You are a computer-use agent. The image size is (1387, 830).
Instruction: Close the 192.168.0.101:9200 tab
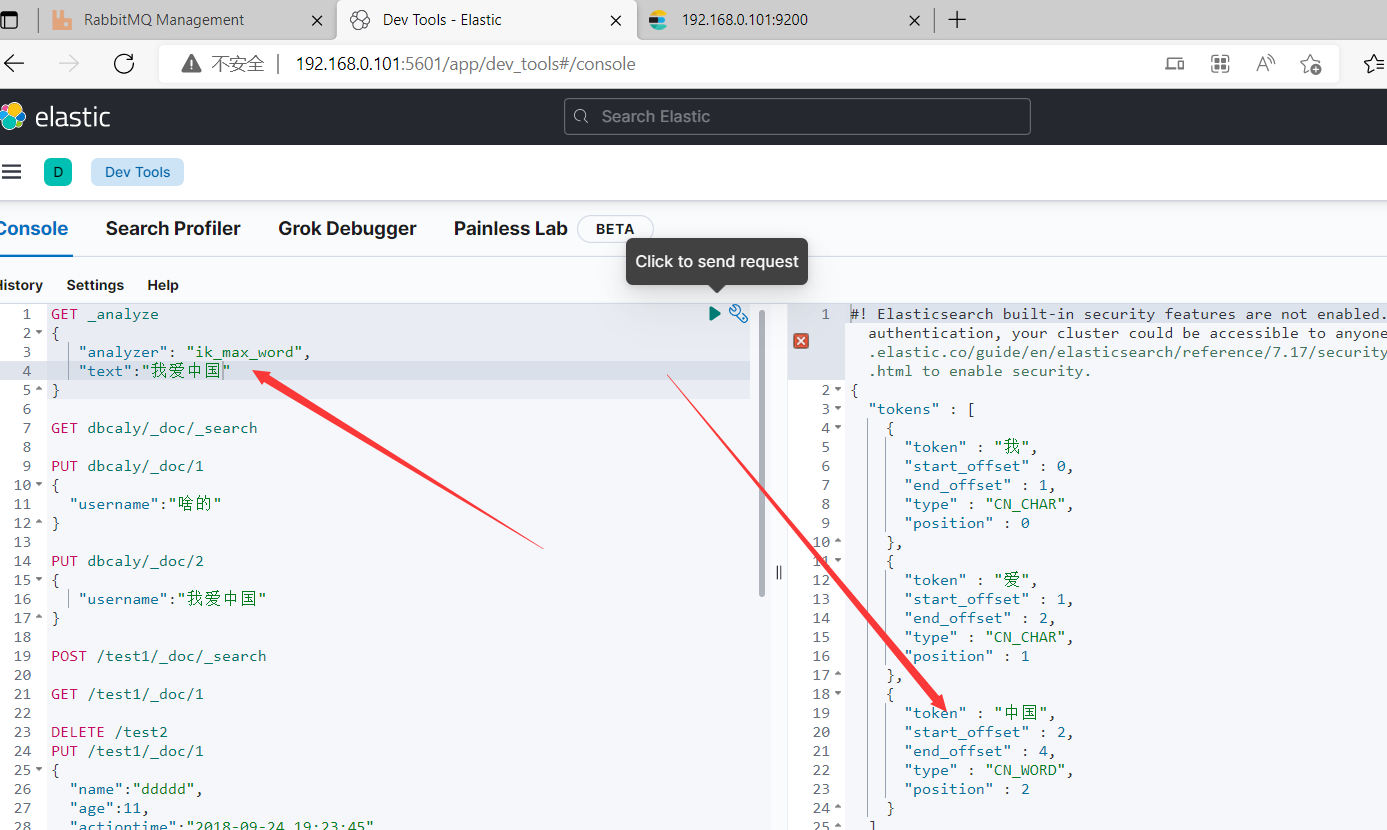pos(914,20)
